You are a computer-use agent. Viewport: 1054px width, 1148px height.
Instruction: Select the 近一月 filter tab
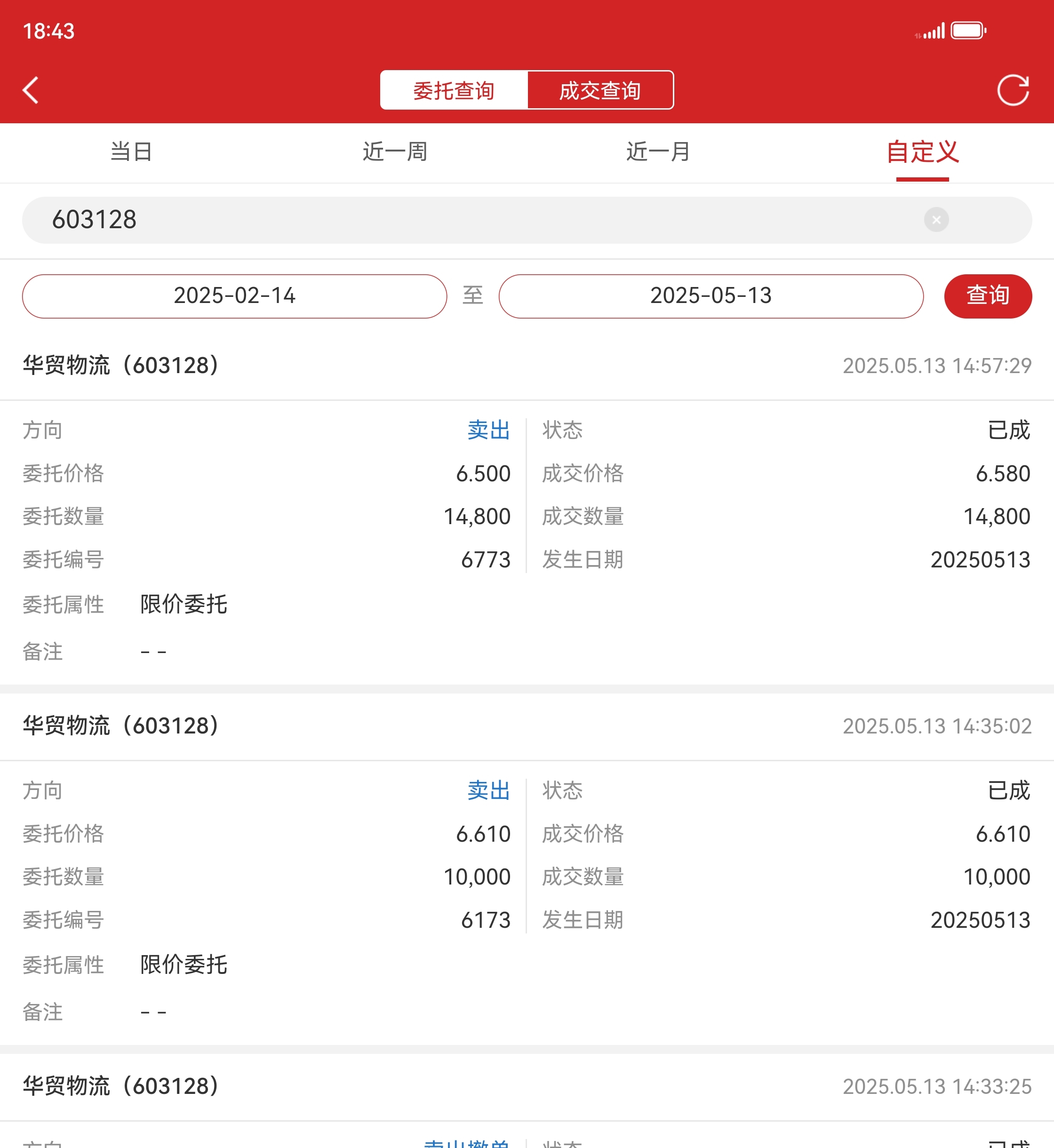pos(658,151)
